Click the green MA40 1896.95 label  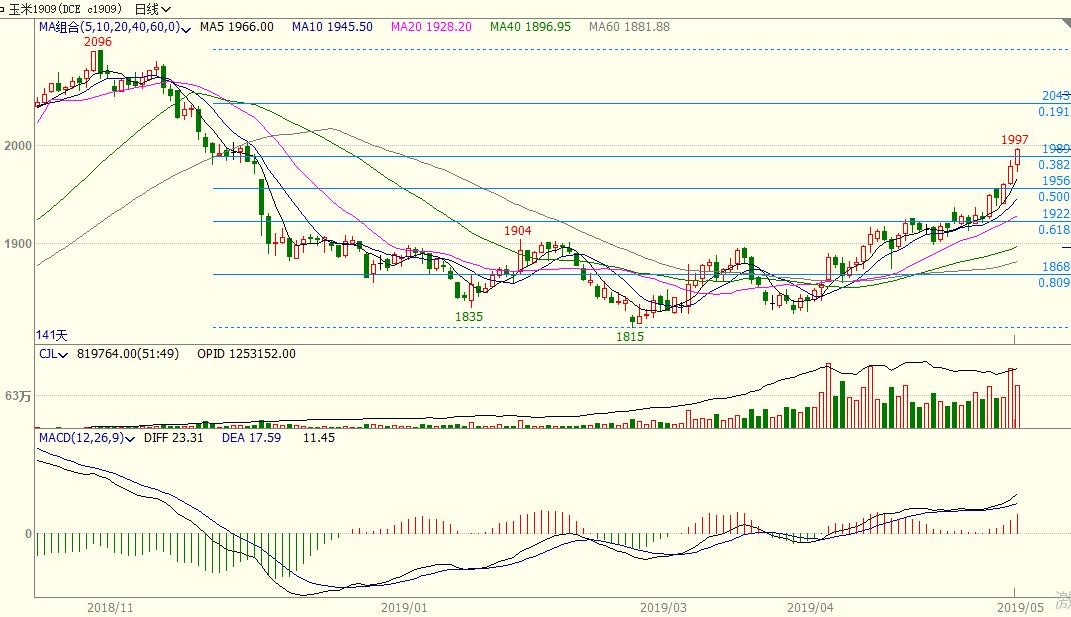pos(530,27)
